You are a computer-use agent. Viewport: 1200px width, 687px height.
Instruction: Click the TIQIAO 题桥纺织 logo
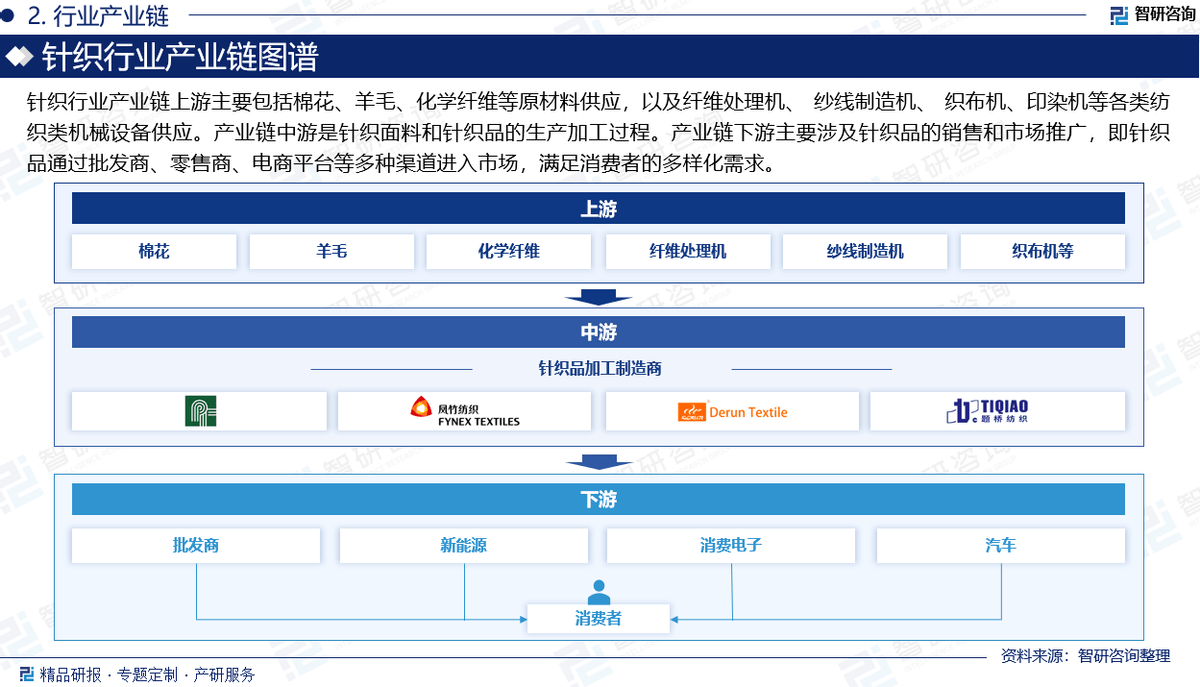(x=988, y=411)
